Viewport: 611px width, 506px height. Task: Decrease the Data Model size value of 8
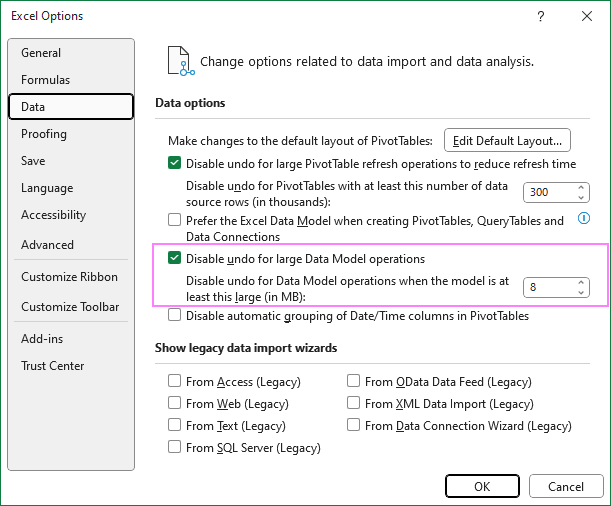(581, 292)
